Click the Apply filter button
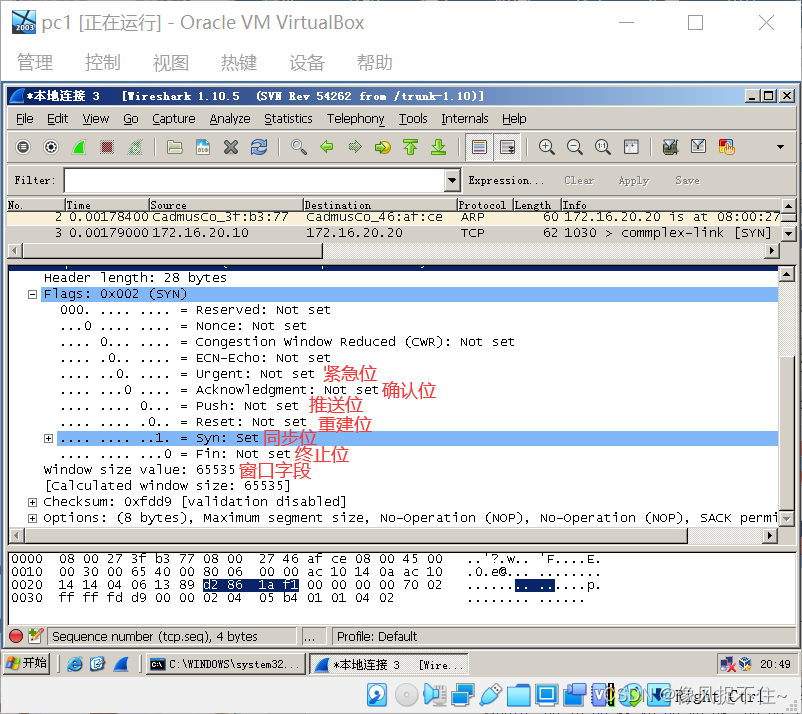The image size is (802, 714). (x=633, y=181)
